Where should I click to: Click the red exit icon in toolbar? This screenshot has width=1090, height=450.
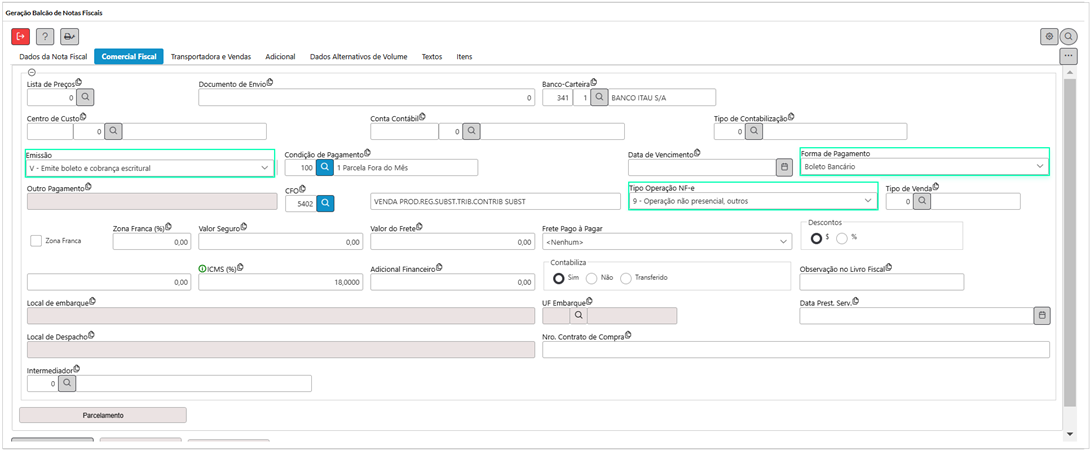point(20,36)
